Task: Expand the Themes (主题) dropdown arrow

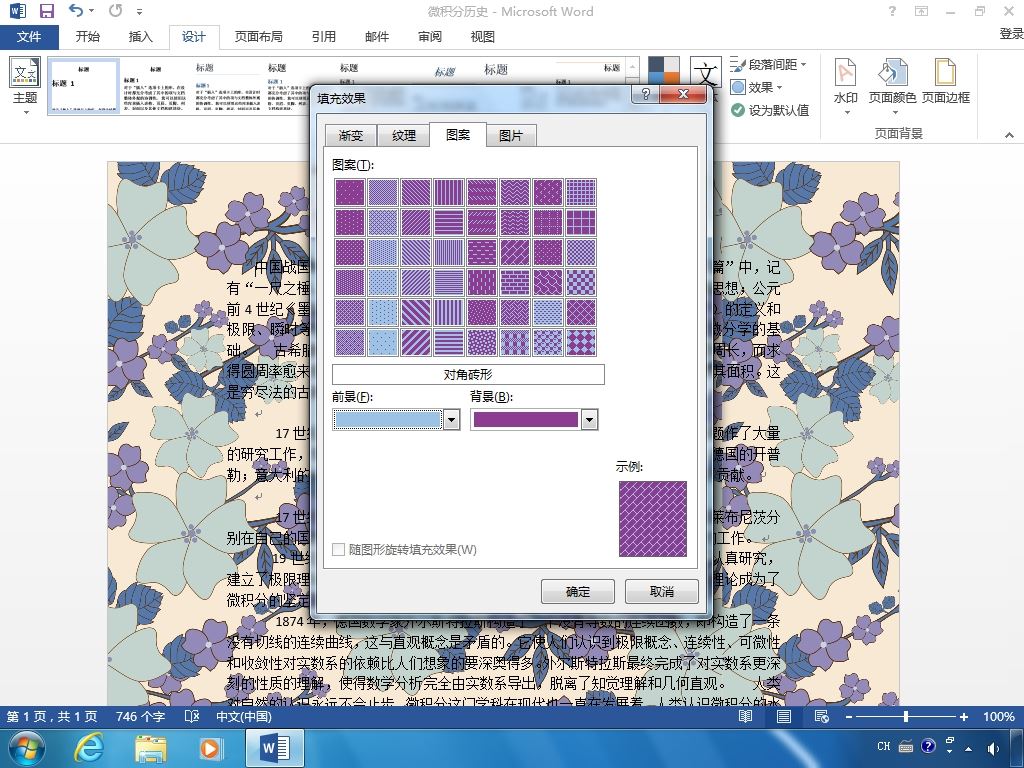Action: [x=26, y=113]
